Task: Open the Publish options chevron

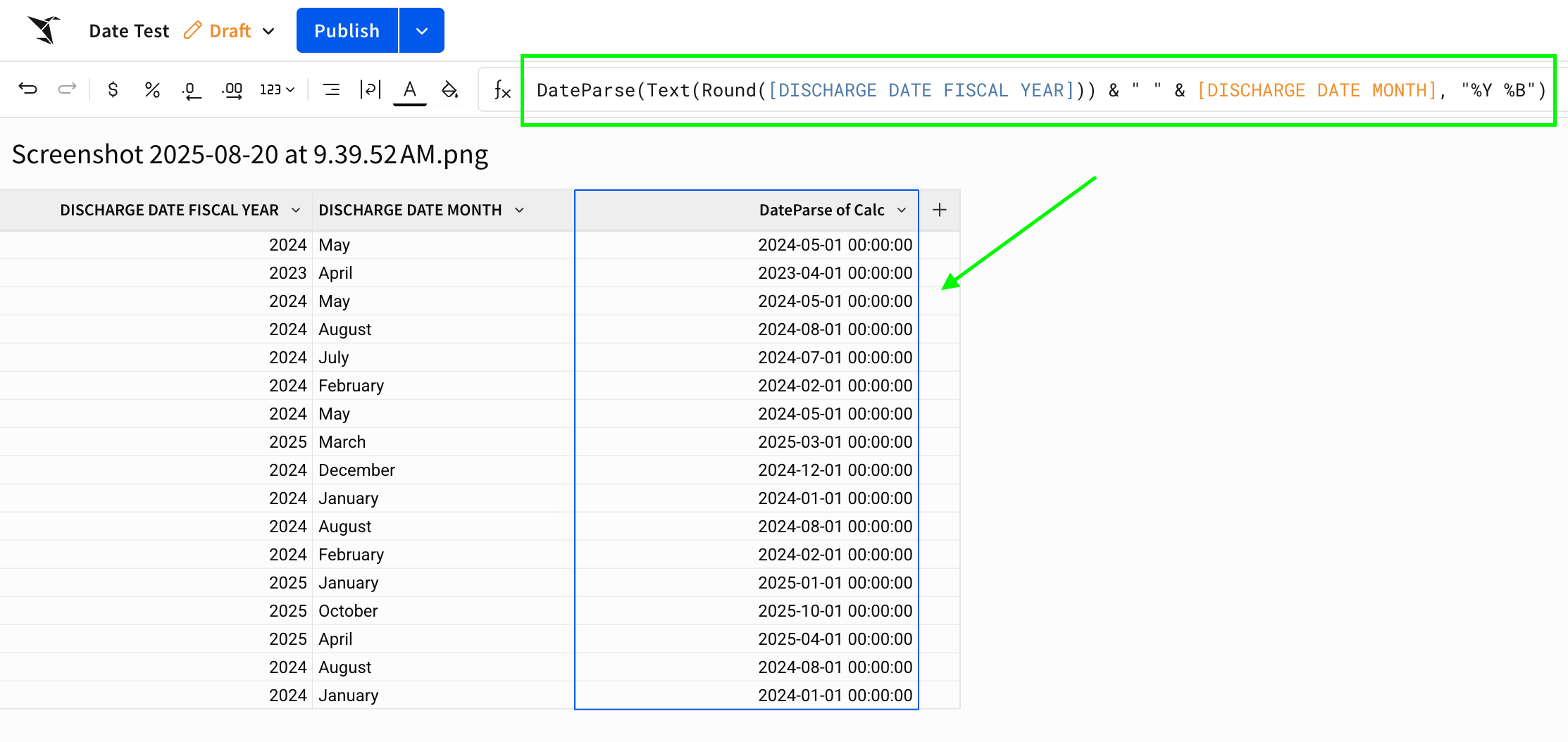Action: click(421, 30)
